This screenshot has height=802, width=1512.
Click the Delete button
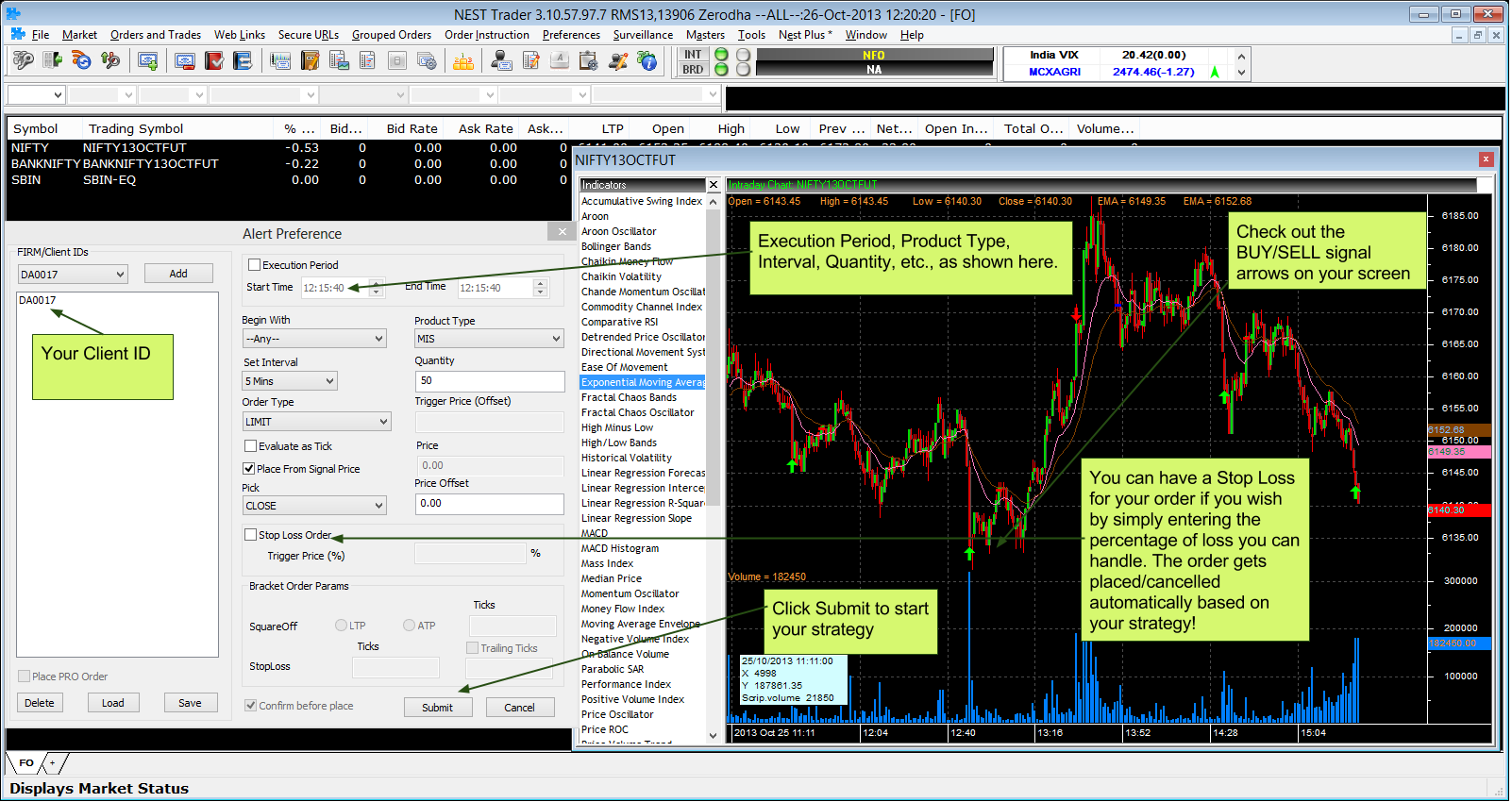coord(40,703)
